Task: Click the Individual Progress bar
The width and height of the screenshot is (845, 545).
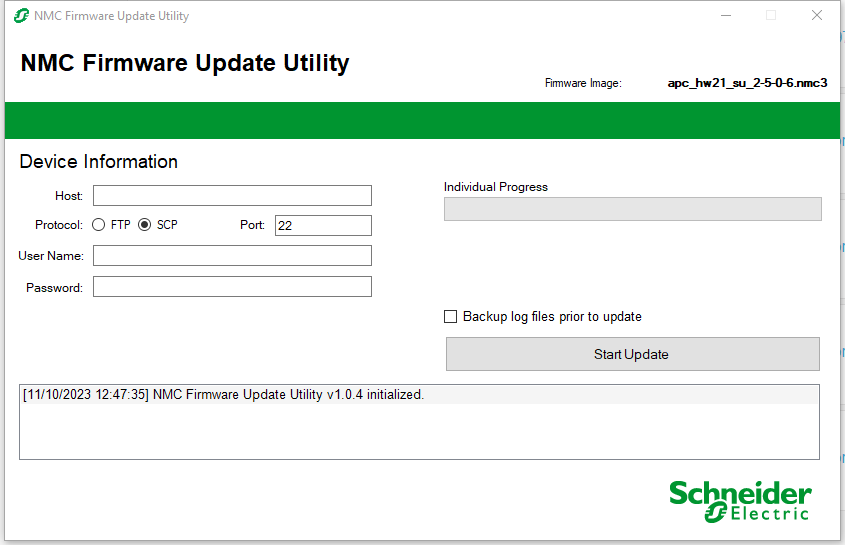Action: (633, 209)
